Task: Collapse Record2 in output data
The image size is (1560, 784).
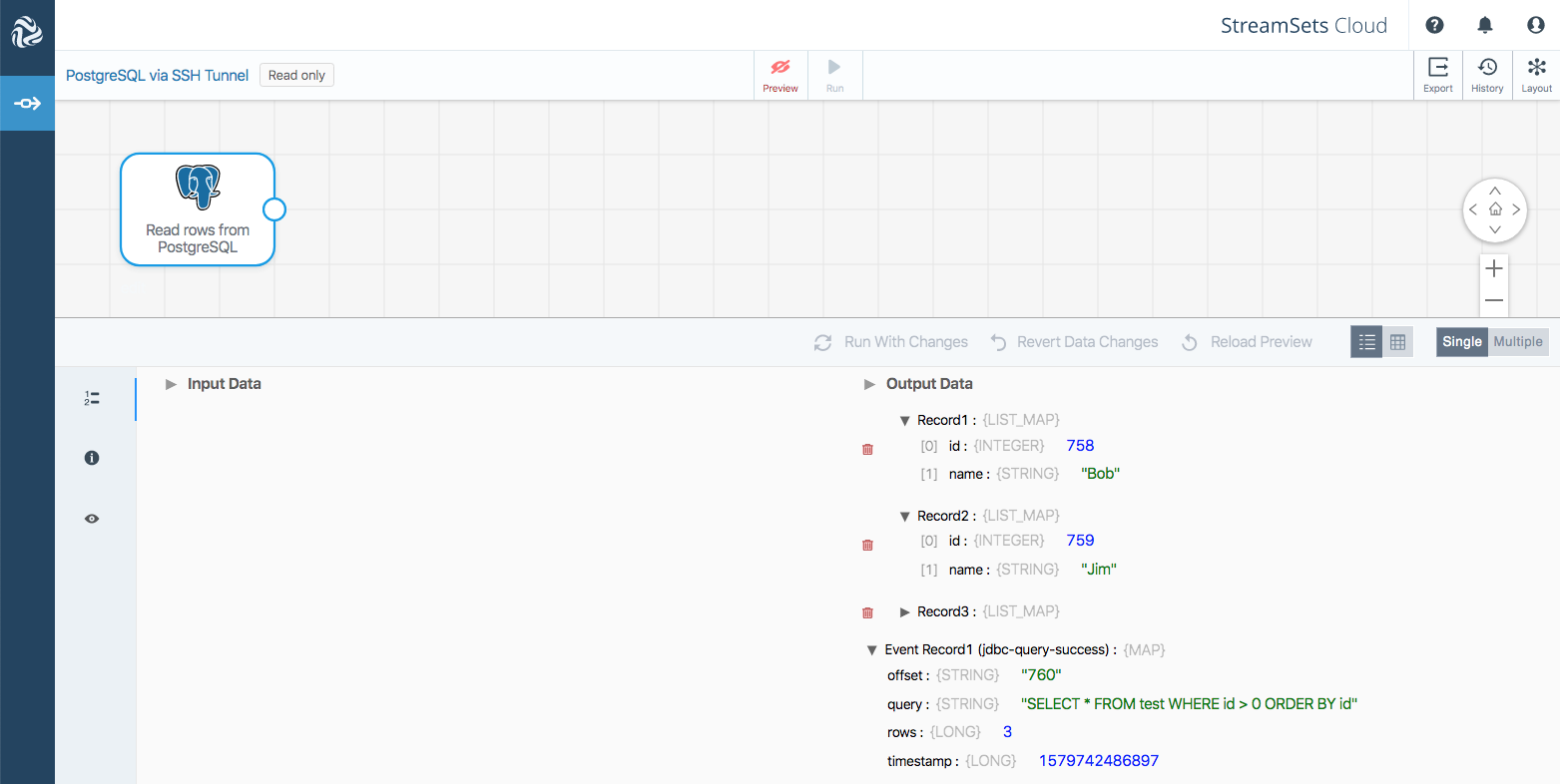Action: [905, 517]
